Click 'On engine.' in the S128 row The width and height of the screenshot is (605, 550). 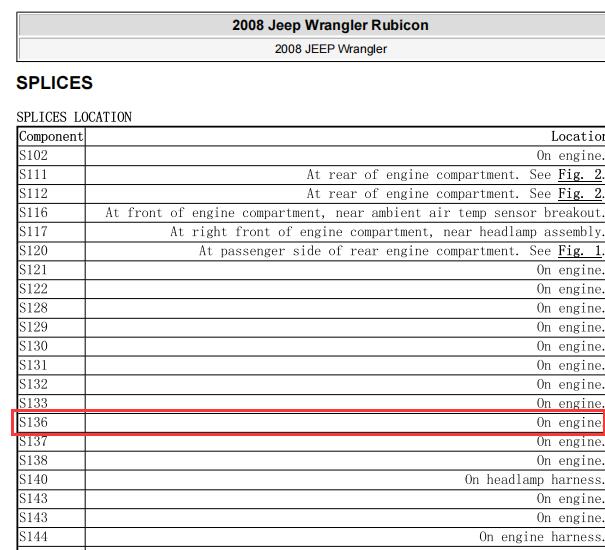click(570, 308)
